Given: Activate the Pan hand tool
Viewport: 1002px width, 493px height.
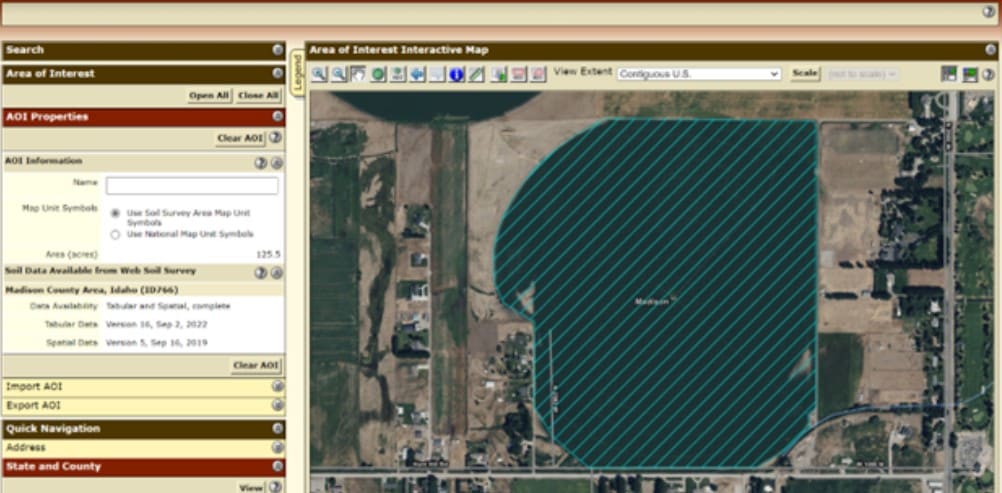Looking at the screenshot, I should [x=358, y=74].
